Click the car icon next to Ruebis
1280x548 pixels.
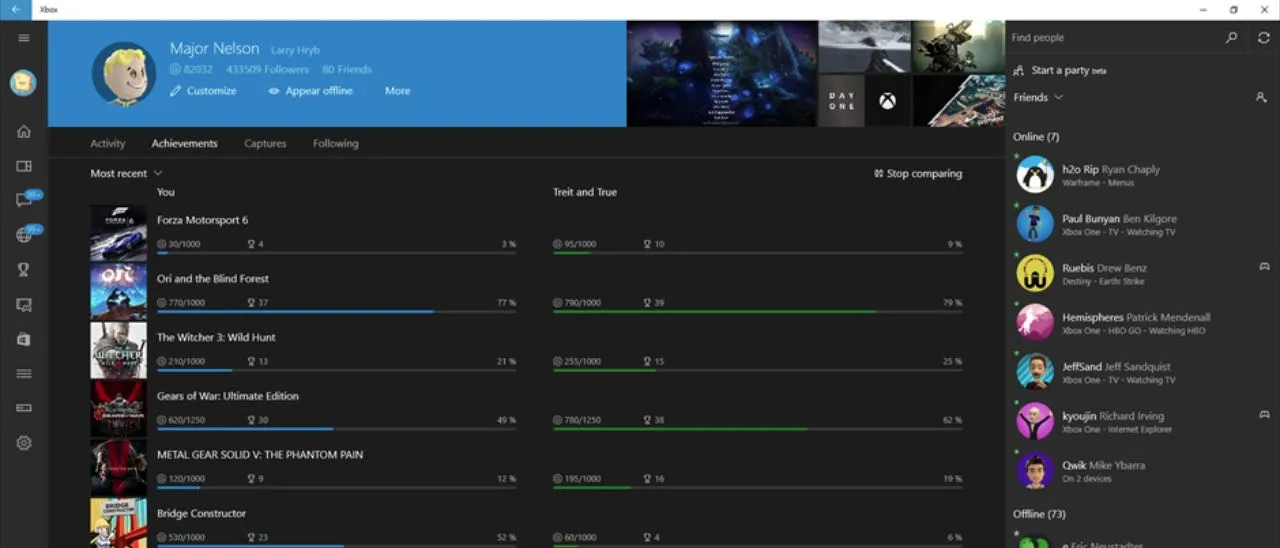click(1264, 267)
